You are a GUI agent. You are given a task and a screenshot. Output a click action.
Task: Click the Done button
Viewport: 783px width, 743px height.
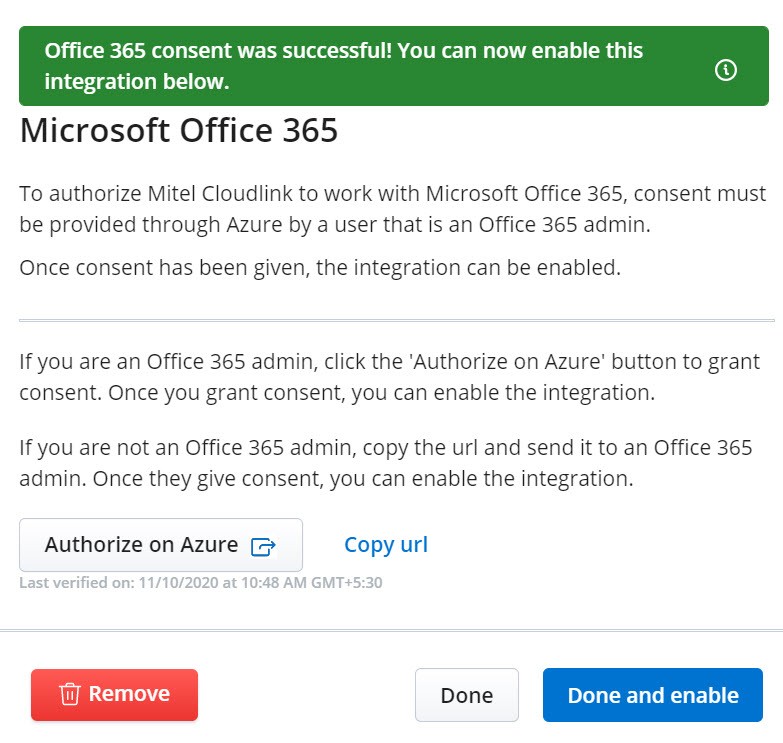pos(467,695)
